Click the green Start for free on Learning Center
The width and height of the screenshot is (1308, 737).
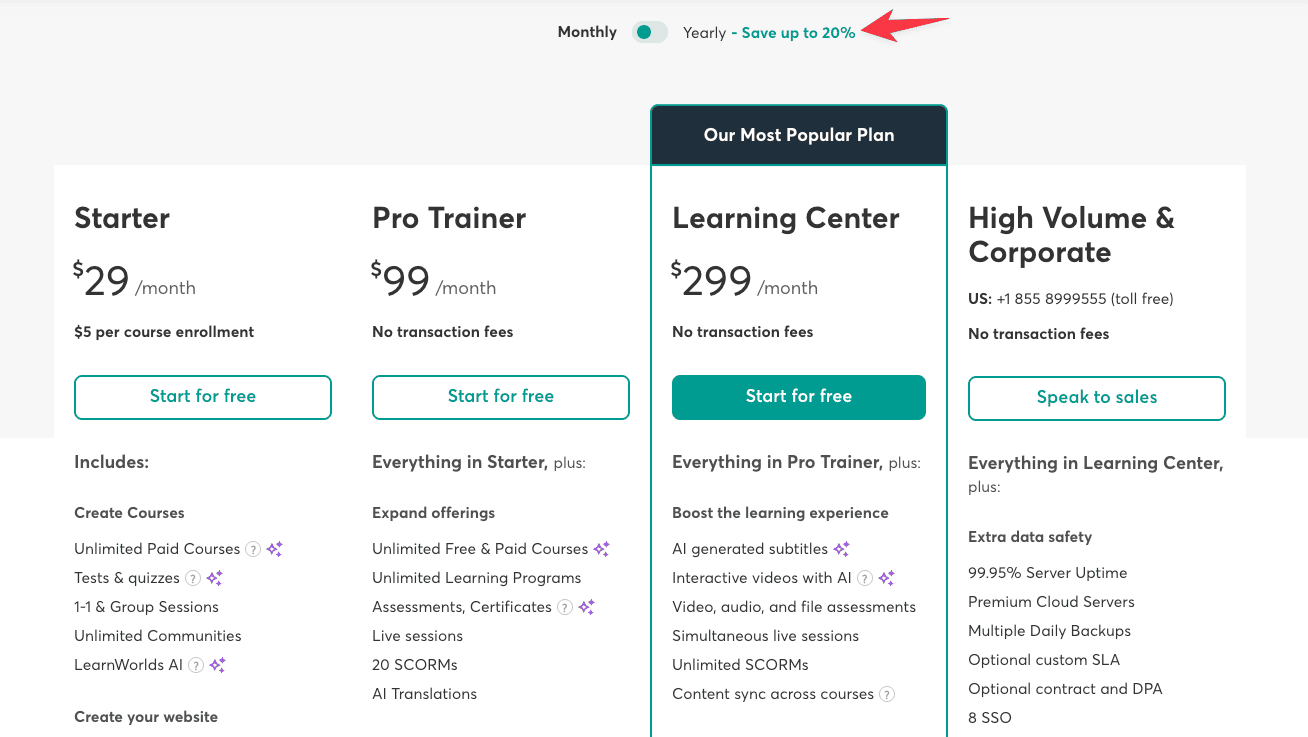click(x=798, y=397)
